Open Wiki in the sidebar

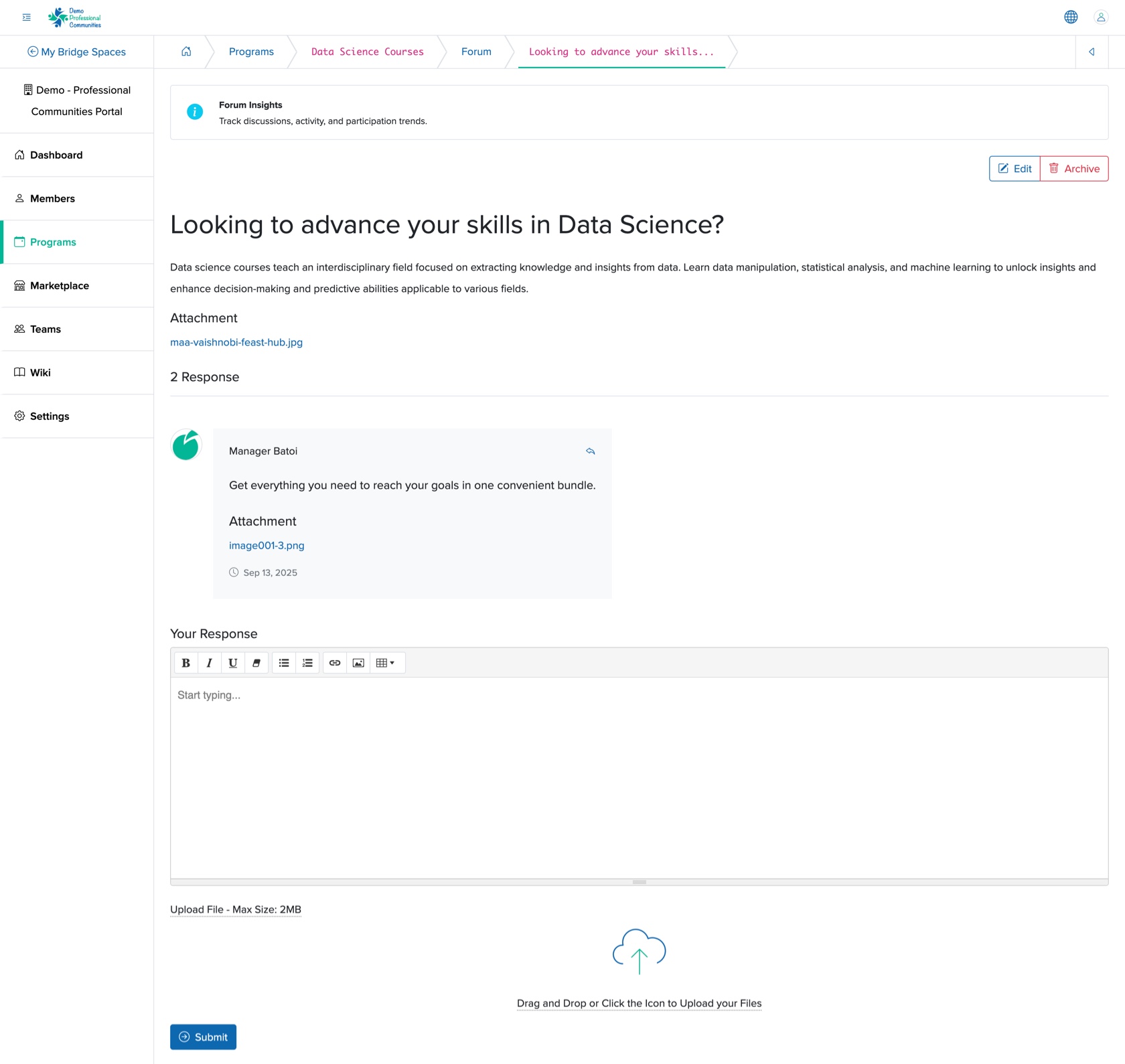pyautogui.click(x=77, y=372)
